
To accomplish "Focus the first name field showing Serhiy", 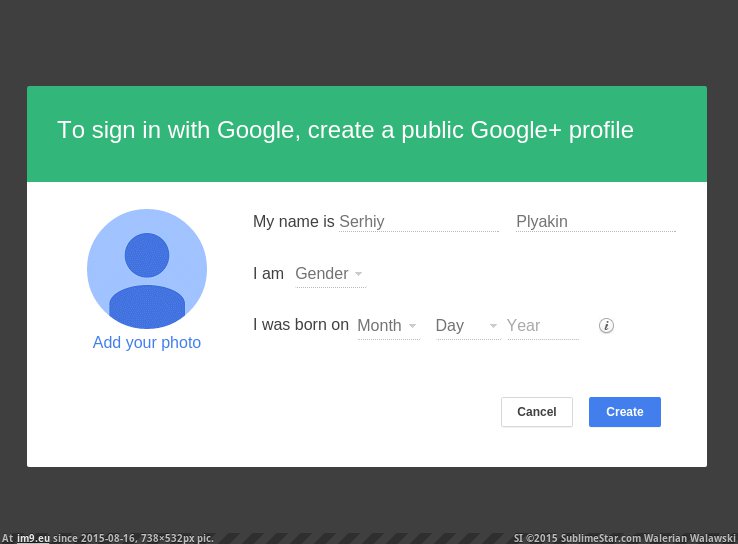I will [418, 222].
